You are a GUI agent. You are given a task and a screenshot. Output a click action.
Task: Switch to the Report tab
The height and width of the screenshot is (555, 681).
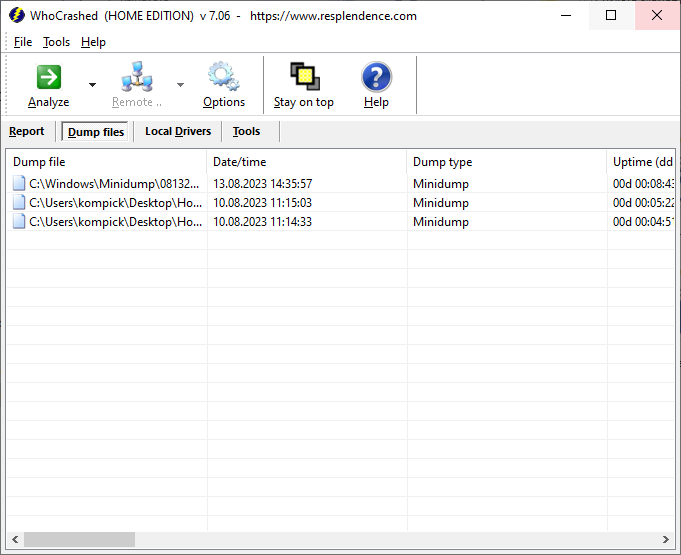(x=26, y=131)
